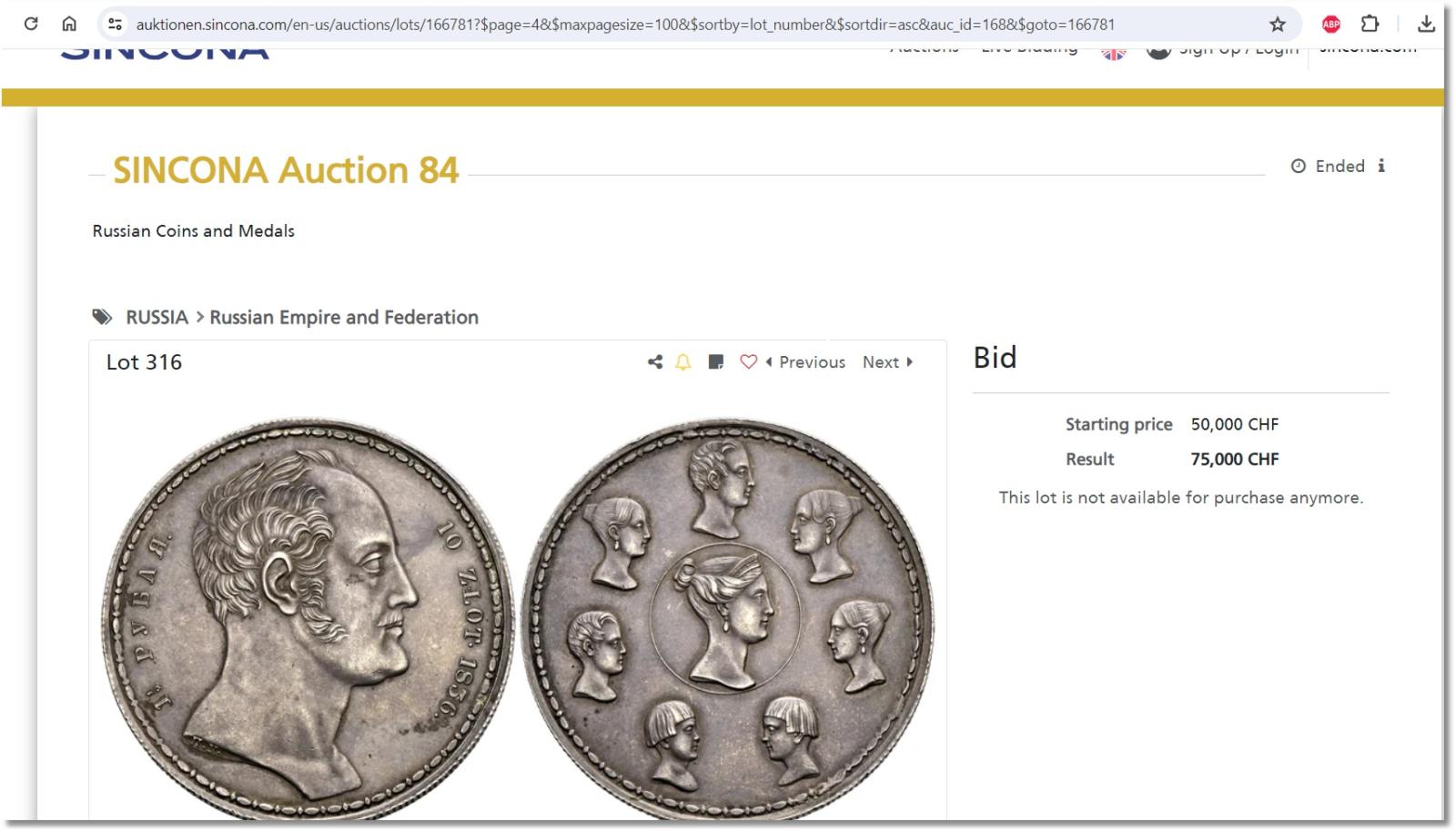Set a lot alert with bell icon
Image resolution: width=1456 pixels, height=832 pixels.
[683, 362]
